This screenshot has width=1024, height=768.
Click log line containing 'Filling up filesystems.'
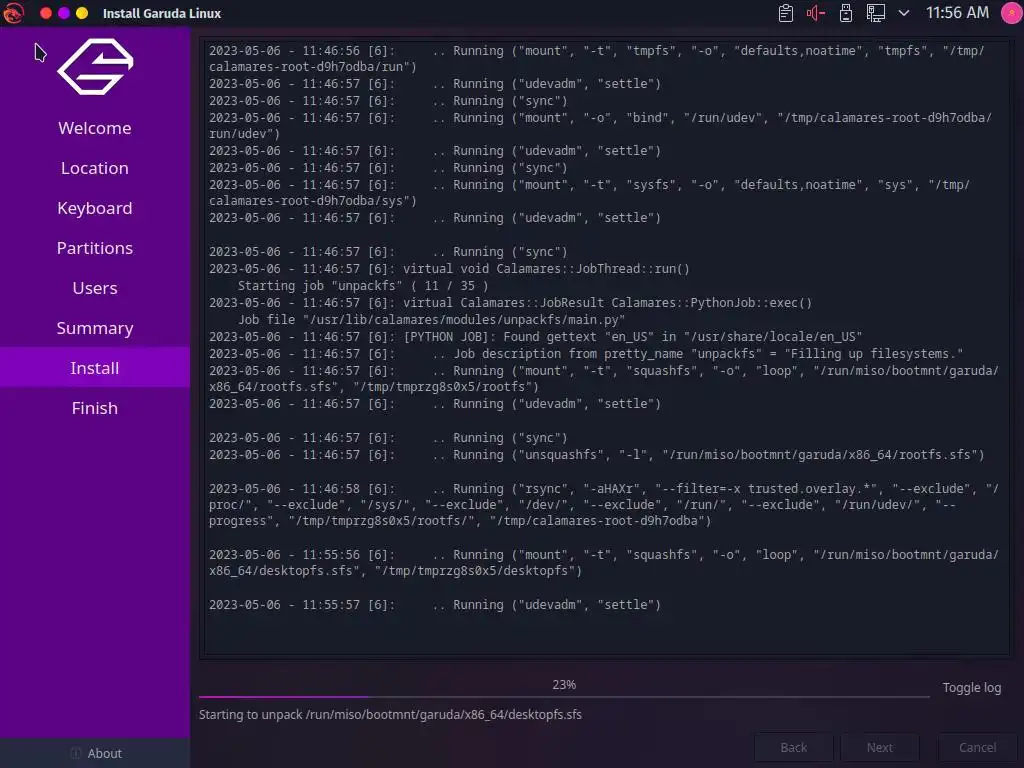coord(586,353)
